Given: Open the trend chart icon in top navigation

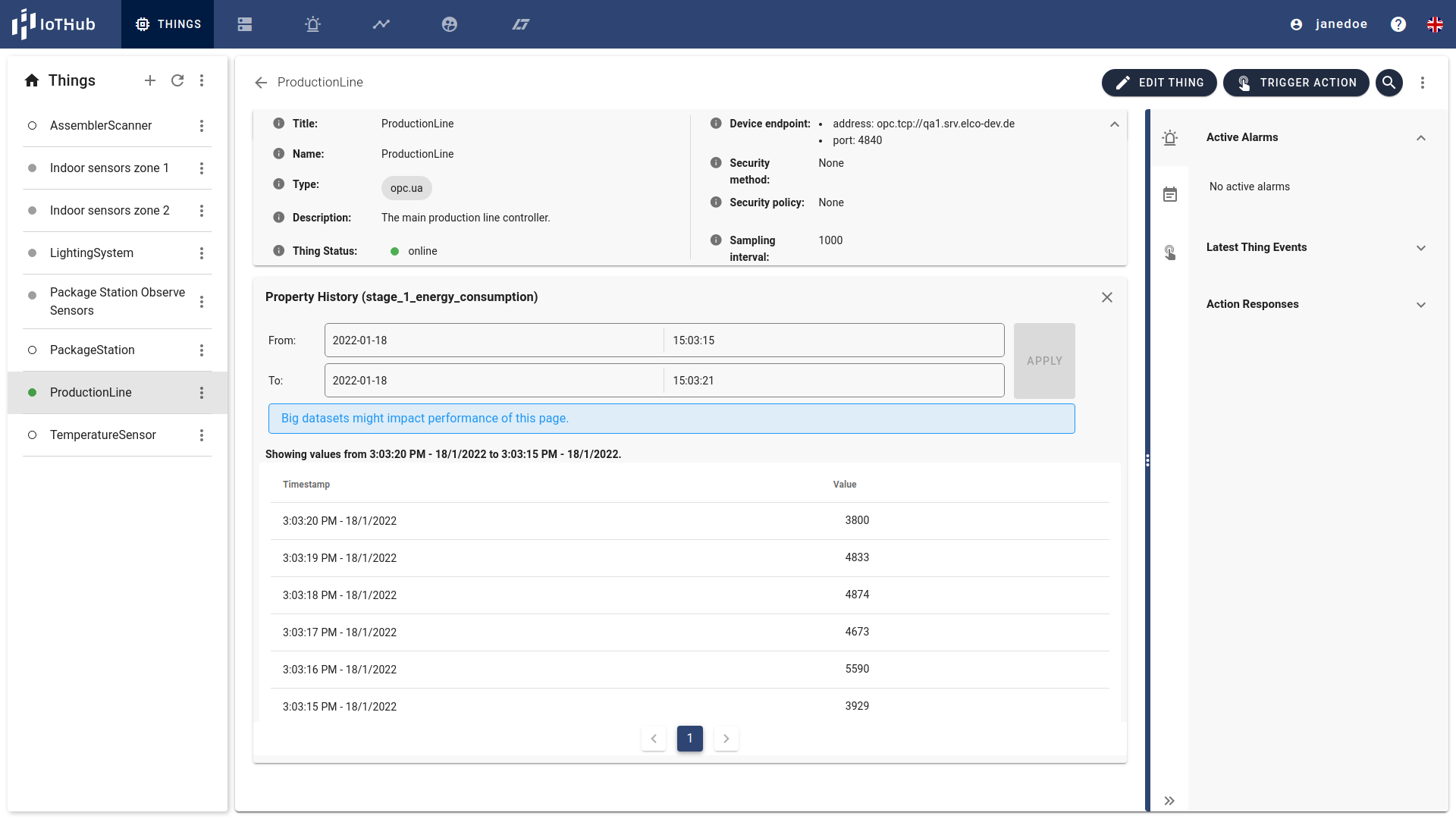Looking at the screenshot, I should coord(381,24).
